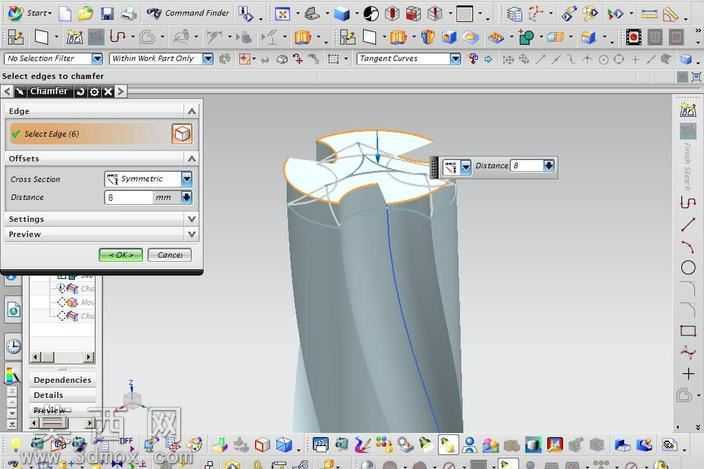Click the black-and-white half-shaded sphere icon
The width and height of the screenshot is (704, 469).
pos(371,14)
